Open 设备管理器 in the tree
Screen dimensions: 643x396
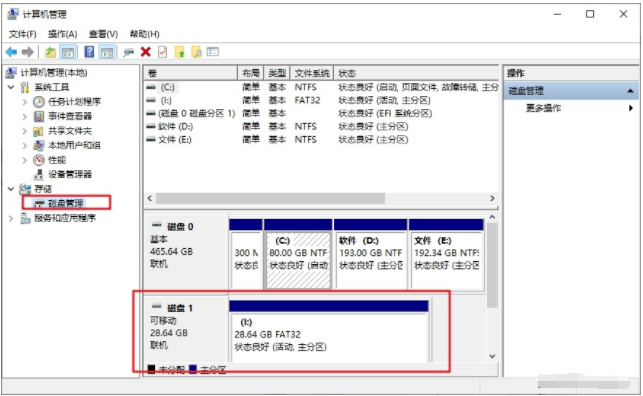click(70, 174)
